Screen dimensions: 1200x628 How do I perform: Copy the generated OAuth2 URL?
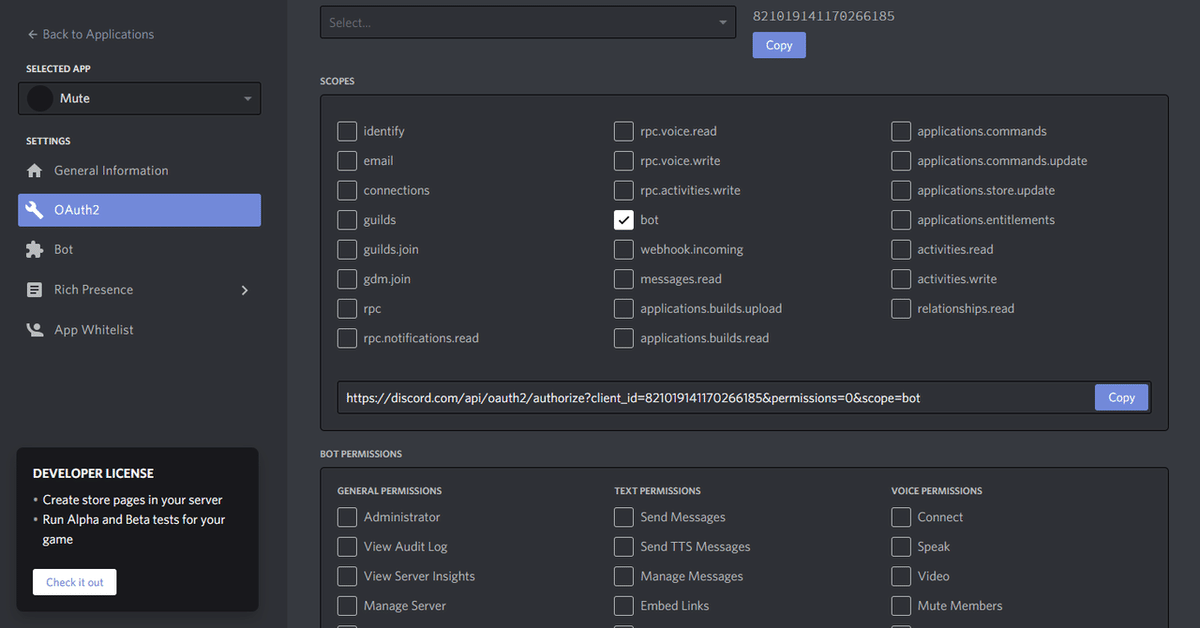pos(1121,397)
